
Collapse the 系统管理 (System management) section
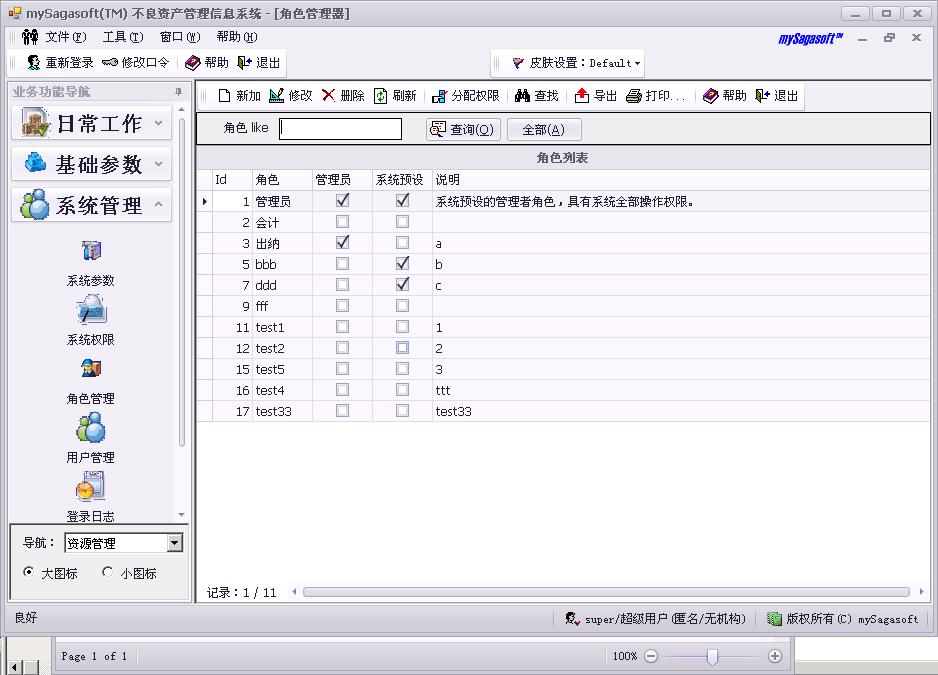[92, 205]
